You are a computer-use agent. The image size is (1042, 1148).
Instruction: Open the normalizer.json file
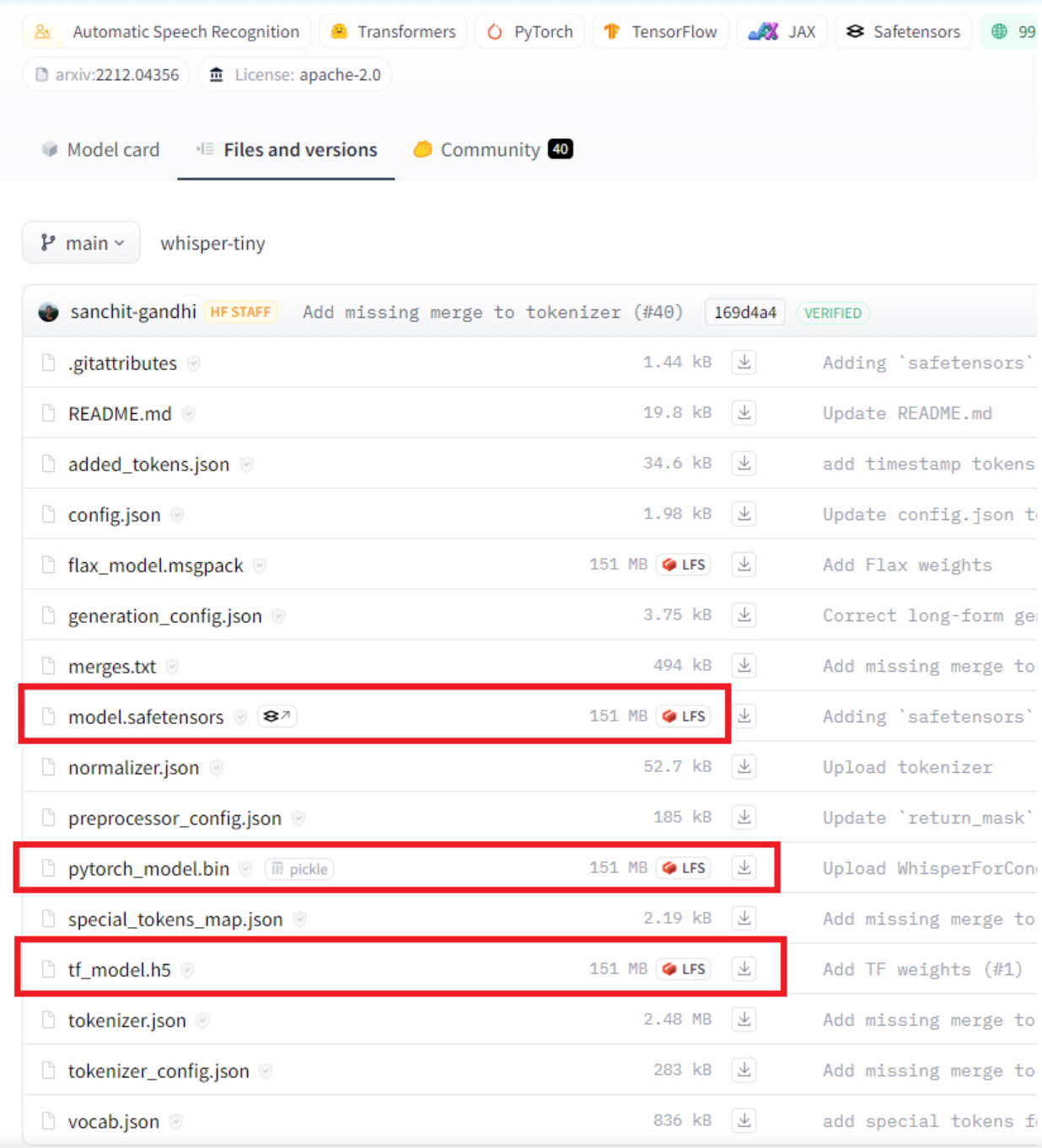click(134, 768)
